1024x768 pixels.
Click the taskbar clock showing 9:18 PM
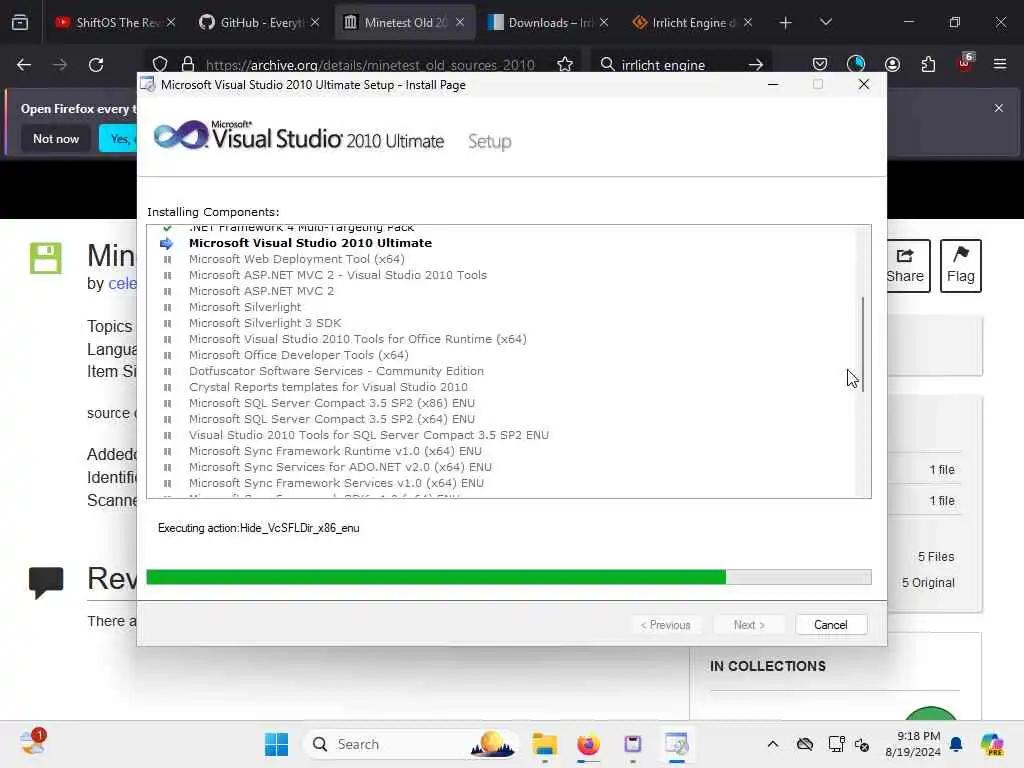click(x=913, y=744)
